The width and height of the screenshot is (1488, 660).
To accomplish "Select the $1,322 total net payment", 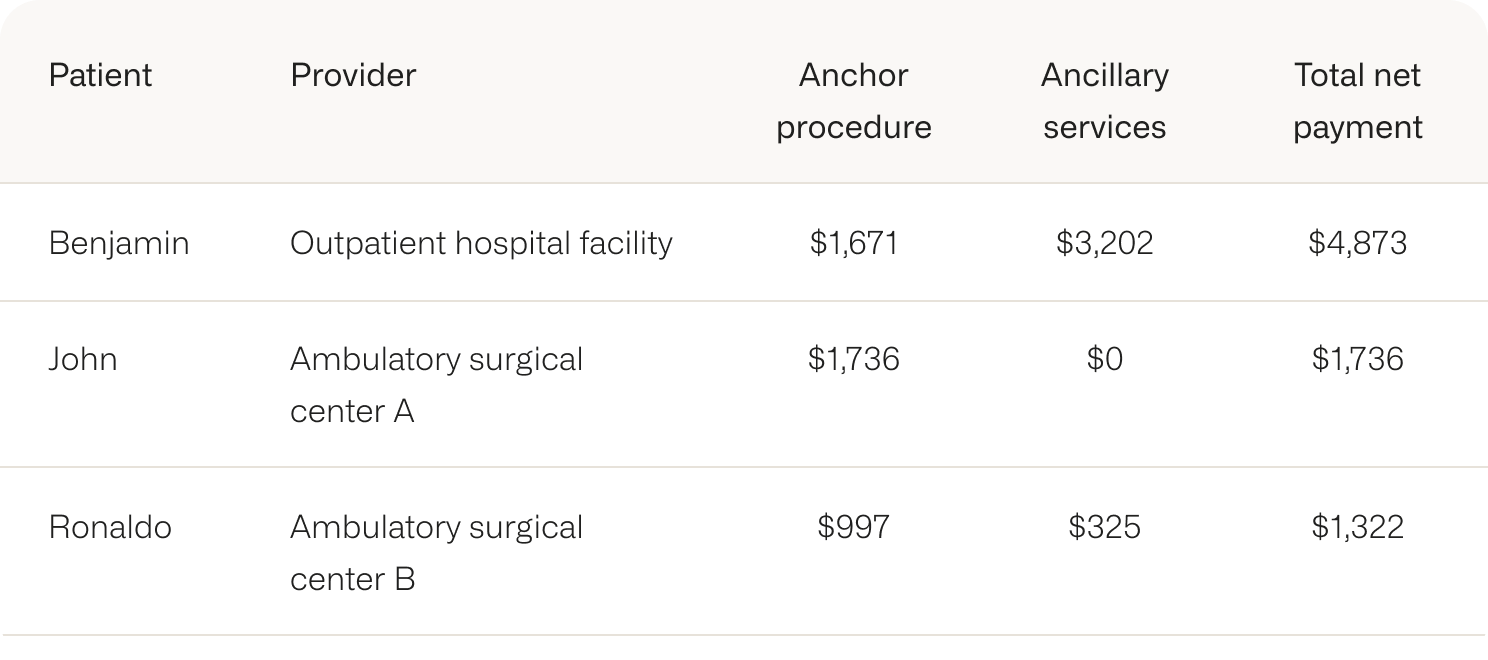I will [x=1357, y=527].
